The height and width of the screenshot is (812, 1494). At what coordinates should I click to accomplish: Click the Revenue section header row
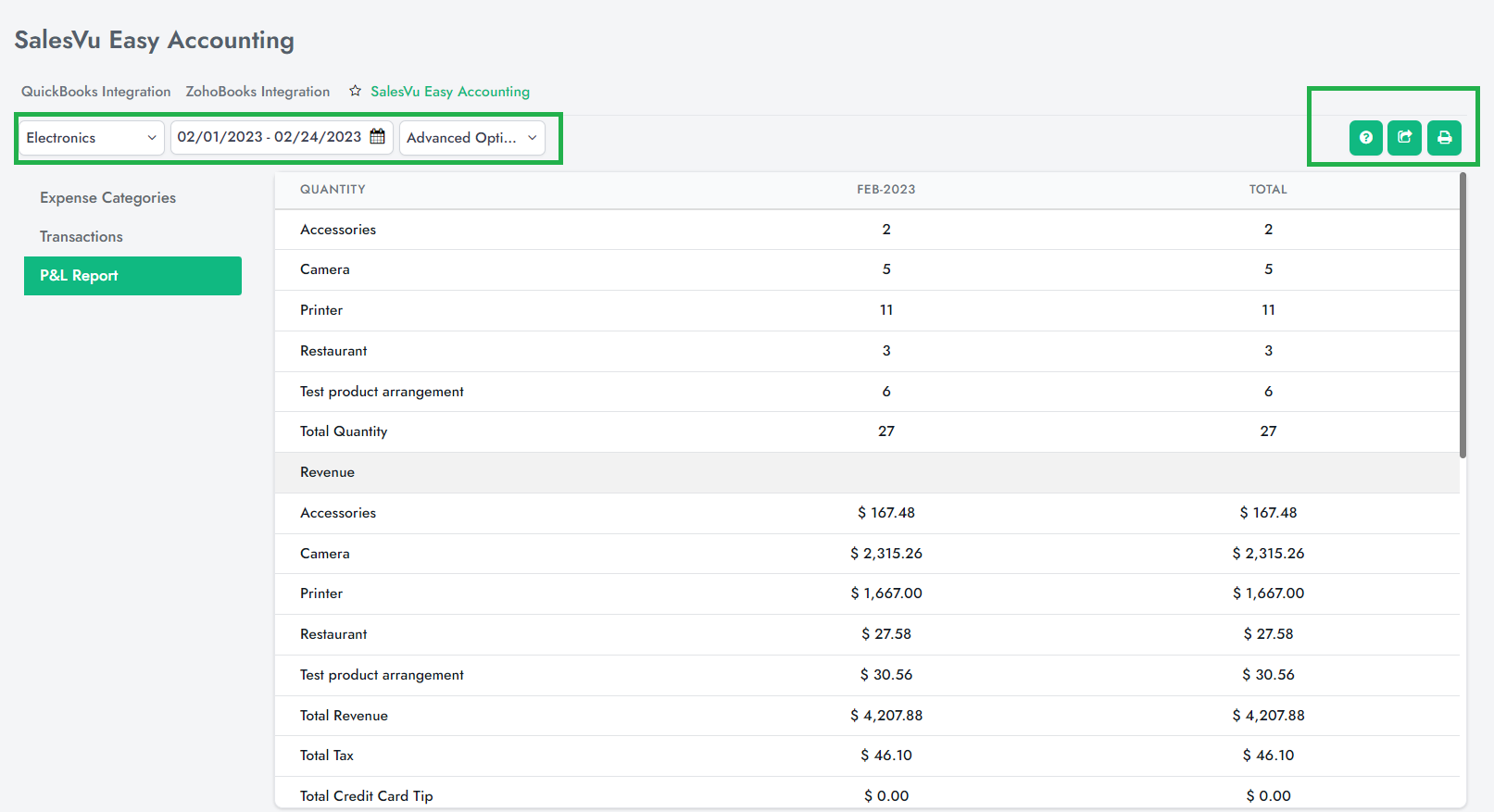pyautogui.click(x=867, y=472)
